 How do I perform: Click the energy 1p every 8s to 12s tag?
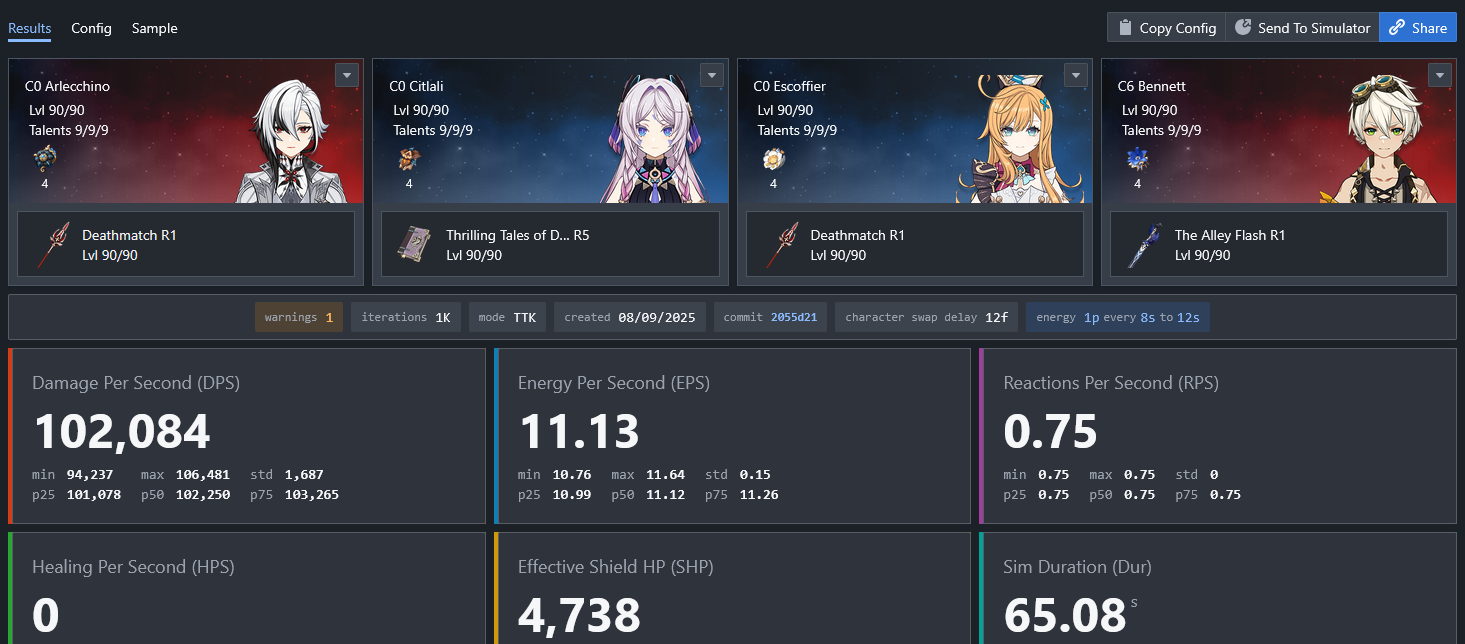pos(1118,317)
